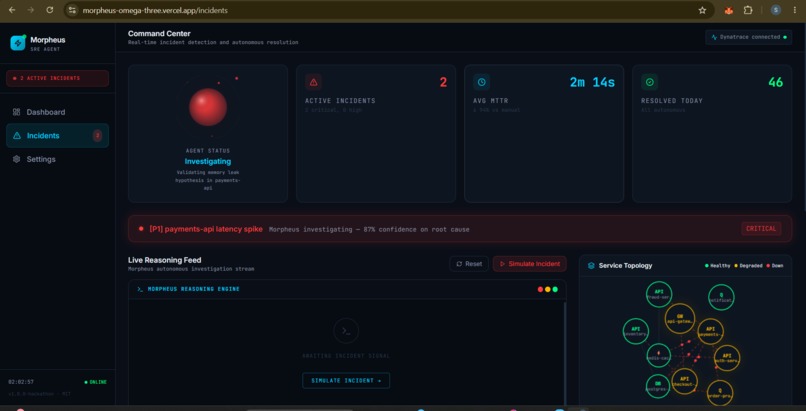The width and height of the screenshot is (806, 411).
Task: Click the Dynatrace connected status badge
Action: point(748,37)
